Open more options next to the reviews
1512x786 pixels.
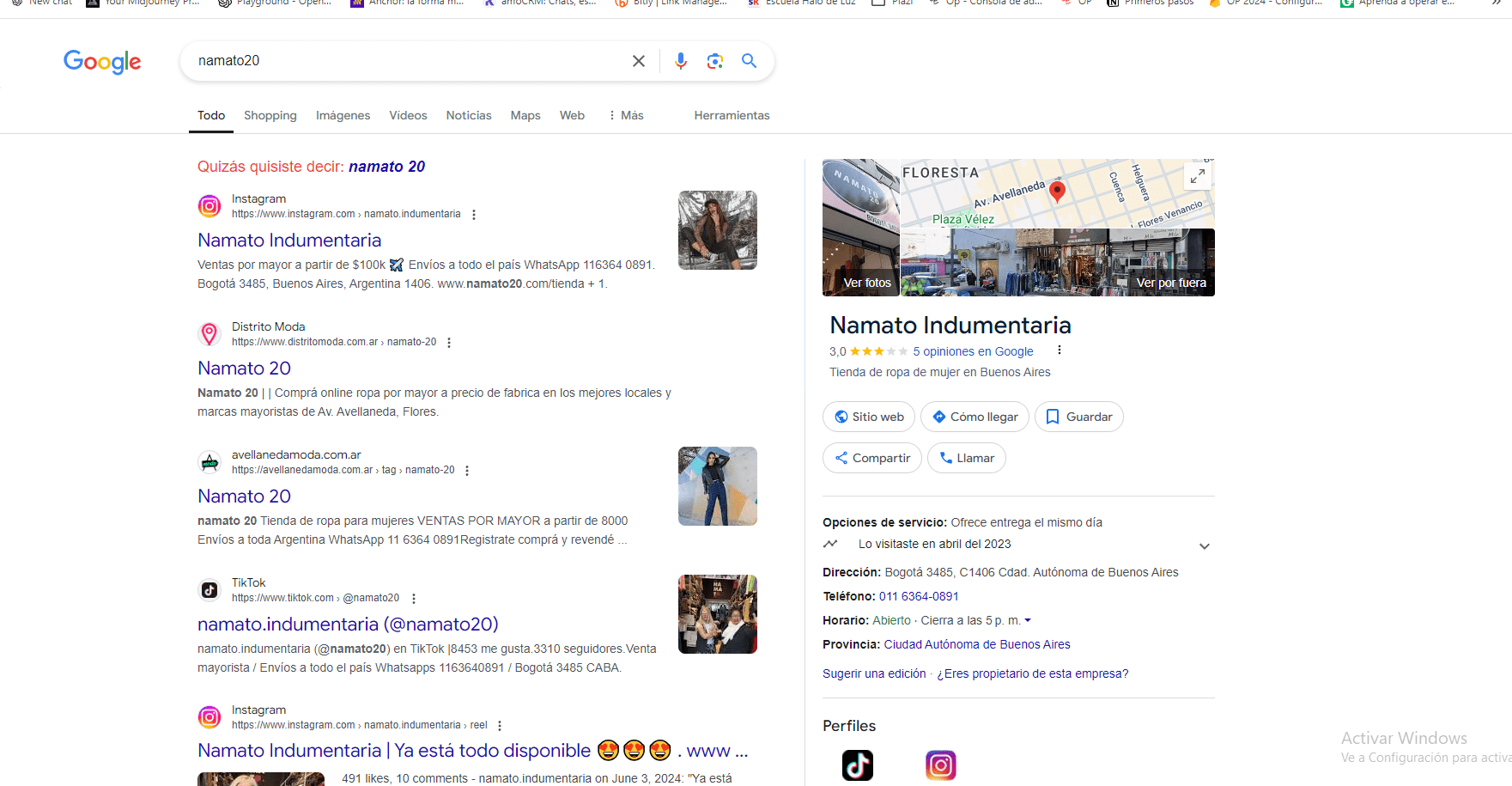tap(1060, 350)
